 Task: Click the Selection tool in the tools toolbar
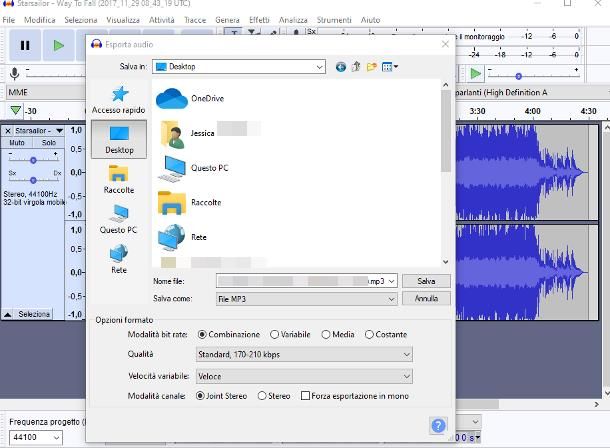[x=234, y=32]
